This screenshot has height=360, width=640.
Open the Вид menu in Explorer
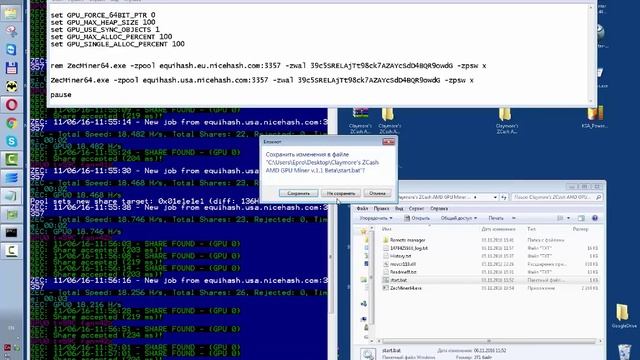(399, 209)
